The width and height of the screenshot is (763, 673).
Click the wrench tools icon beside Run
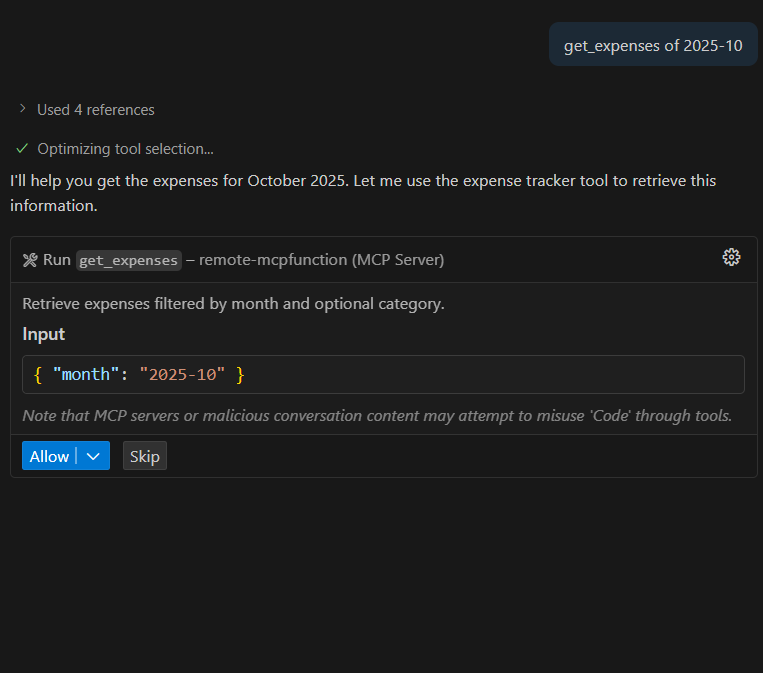[30, 260]
